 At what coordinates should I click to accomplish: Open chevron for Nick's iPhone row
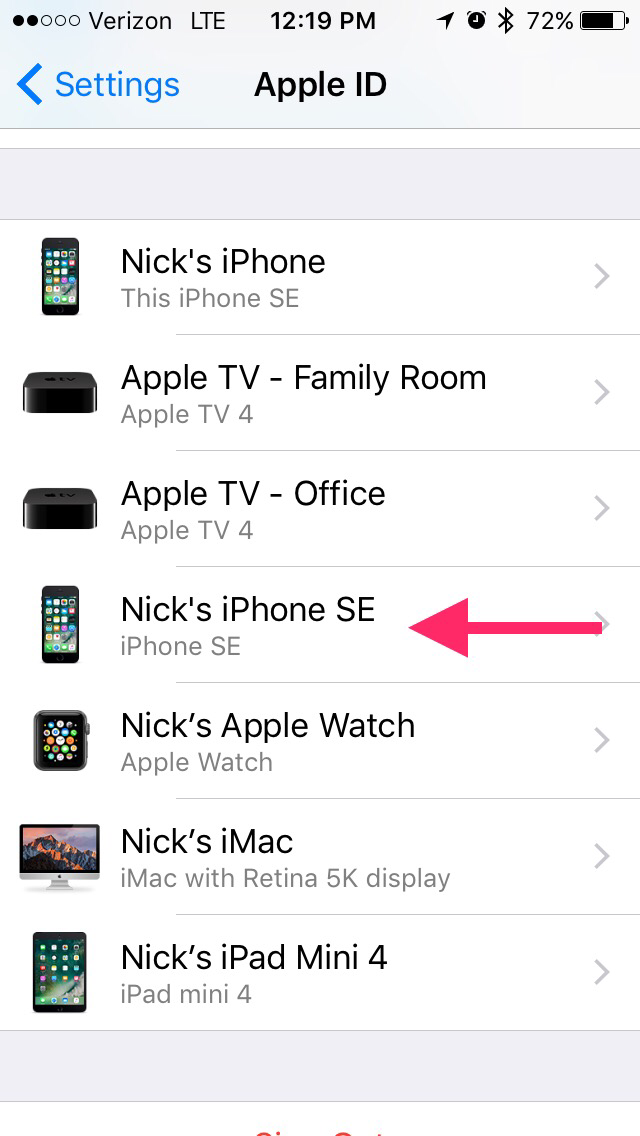coord(602,277)
